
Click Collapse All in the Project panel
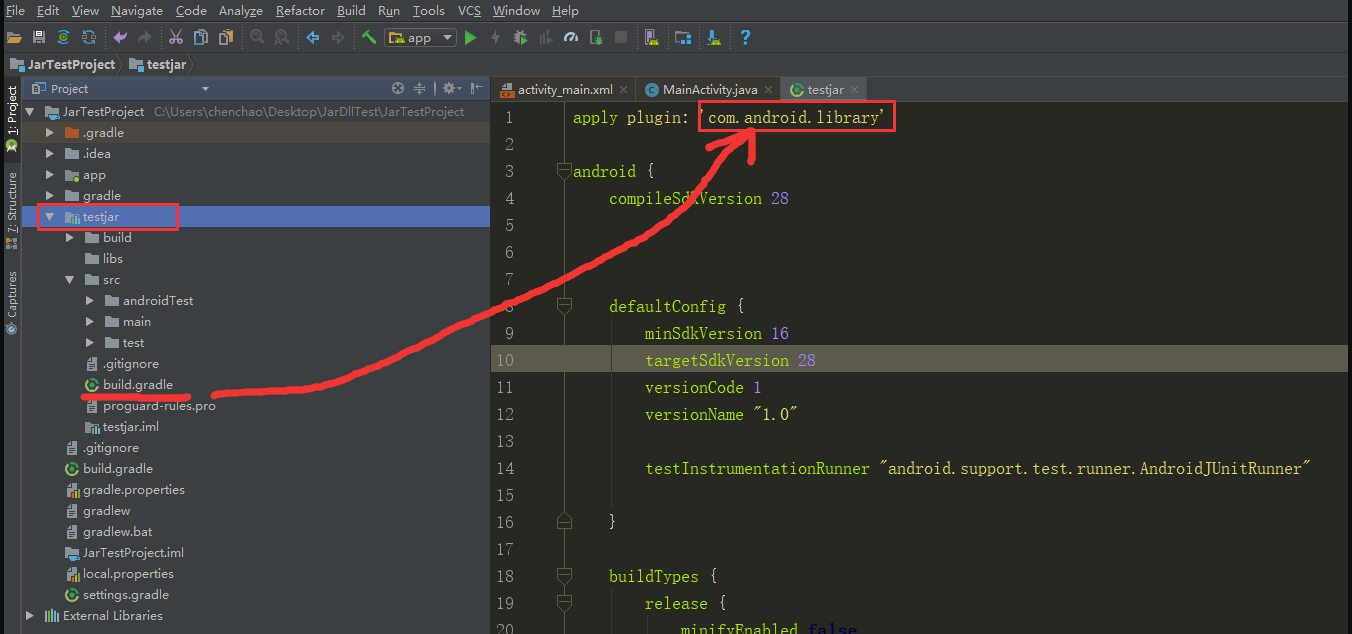420,88
